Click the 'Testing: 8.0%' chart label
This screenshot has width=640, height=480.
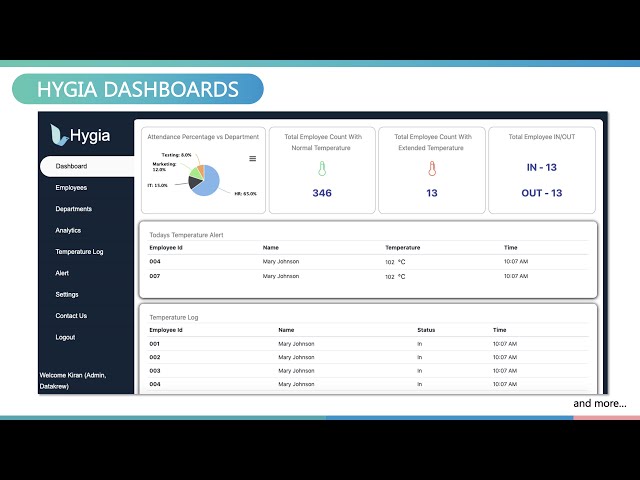[176, 155]
